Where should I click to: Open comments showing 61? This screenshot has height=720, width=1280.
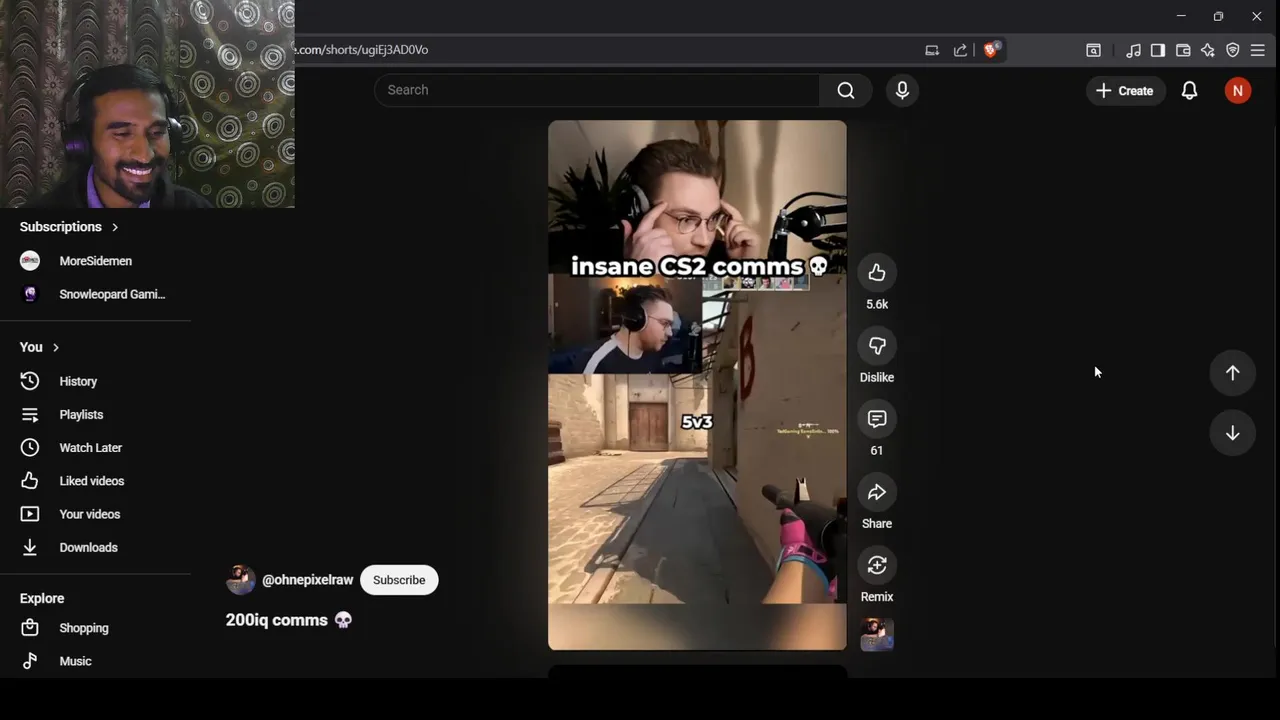point(877,419)
